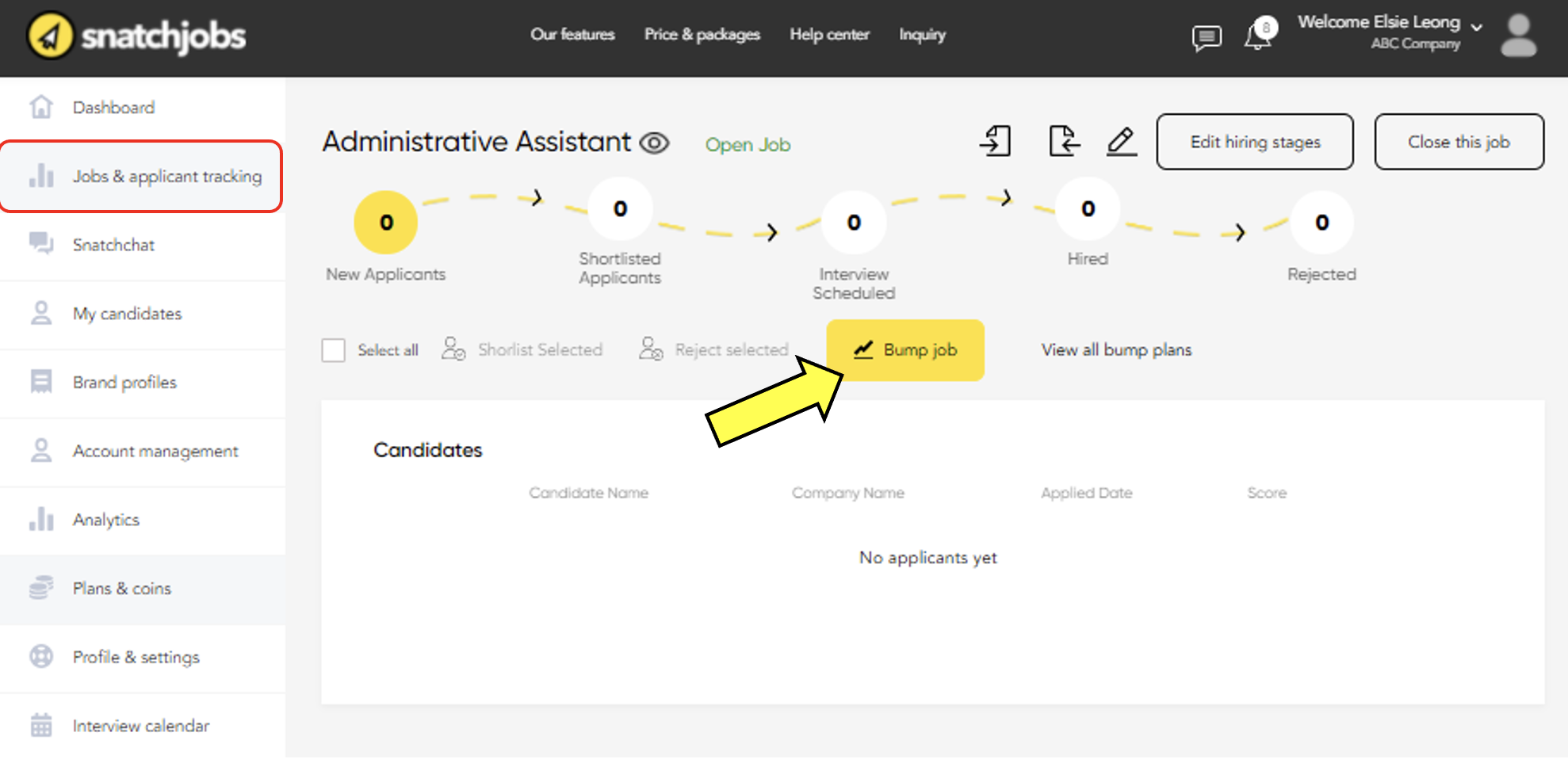1568x759 pixels.
Task: Toggle job visibility eye icon
Action: 655,143
